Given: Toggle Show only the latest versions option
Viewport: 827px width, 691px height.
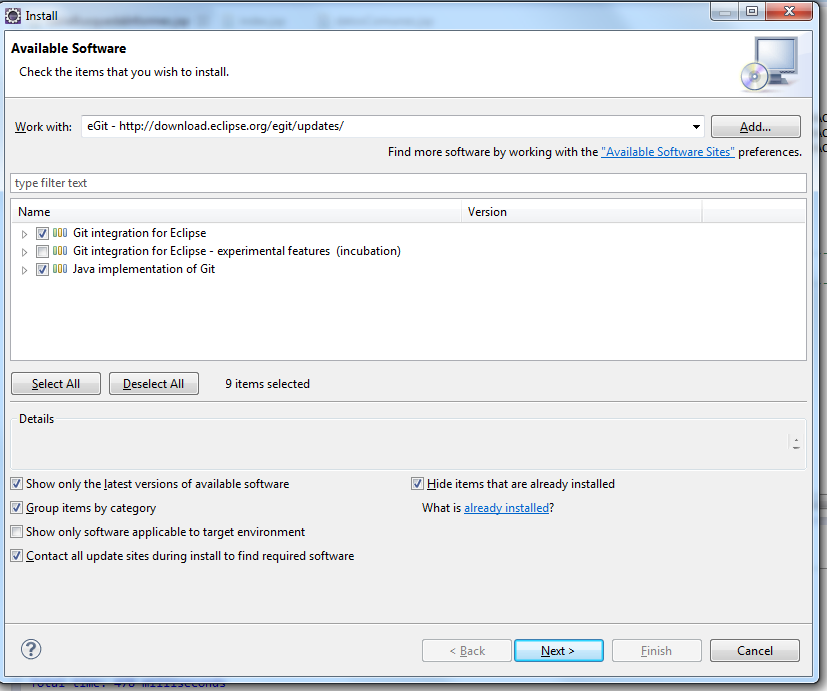Looking at the screenshot, I should click(x=17, y=484).
